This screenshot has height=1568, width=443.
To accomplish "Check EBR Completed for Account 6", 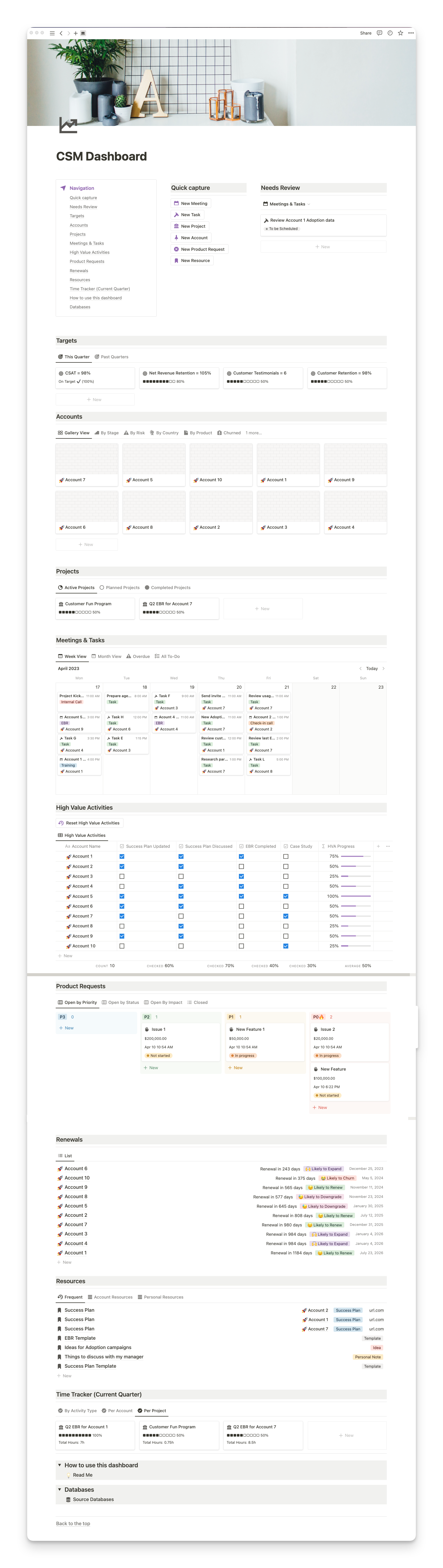I will 242,906.
